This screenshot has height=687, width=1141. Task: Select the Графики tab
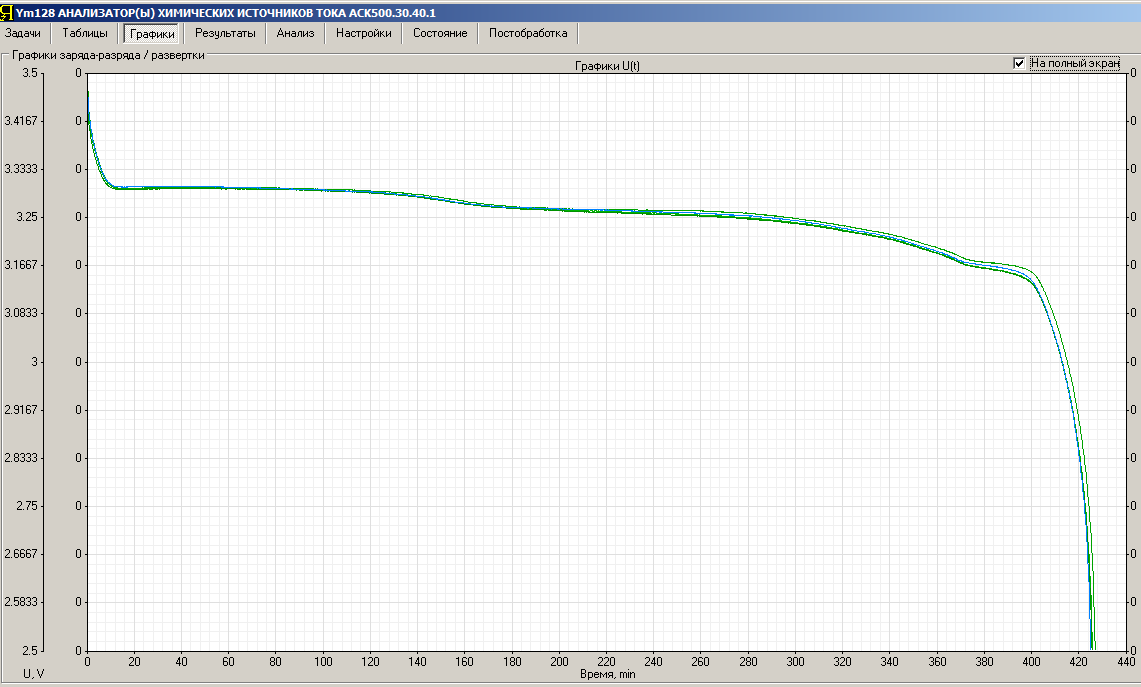[x=153, y=33]
